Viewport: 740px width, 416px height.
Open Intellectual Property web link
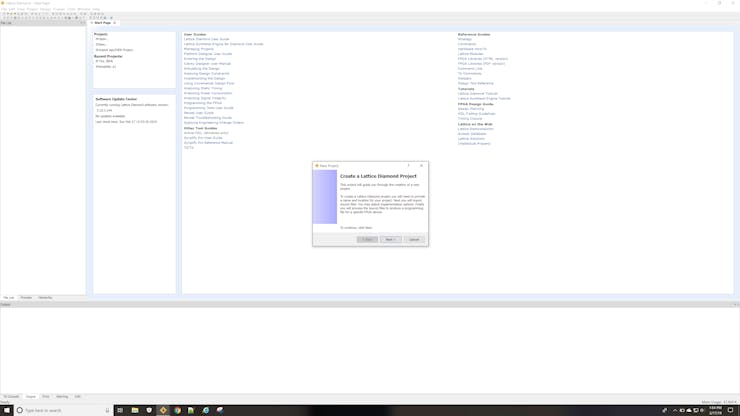click(474, 144)
